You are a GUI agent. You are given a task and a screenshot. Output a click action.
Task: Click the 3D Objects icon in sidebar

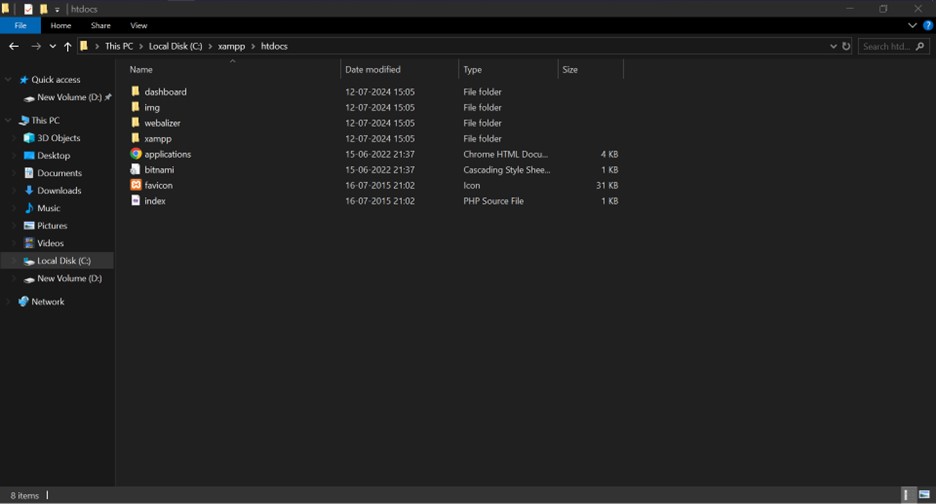[29, 138]
